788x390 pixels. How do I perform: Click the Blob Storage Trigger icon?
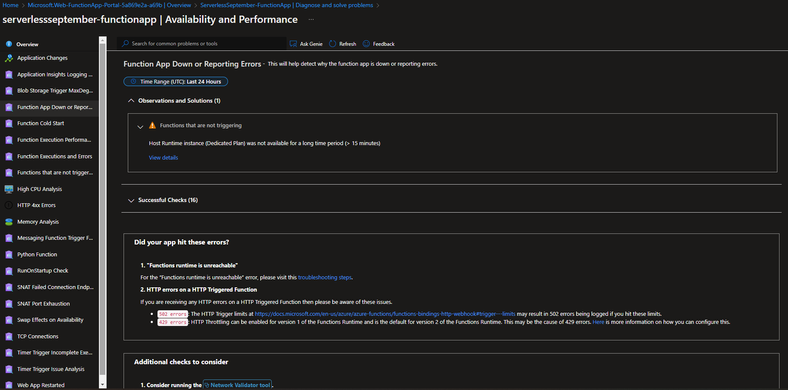coord(9,91)
